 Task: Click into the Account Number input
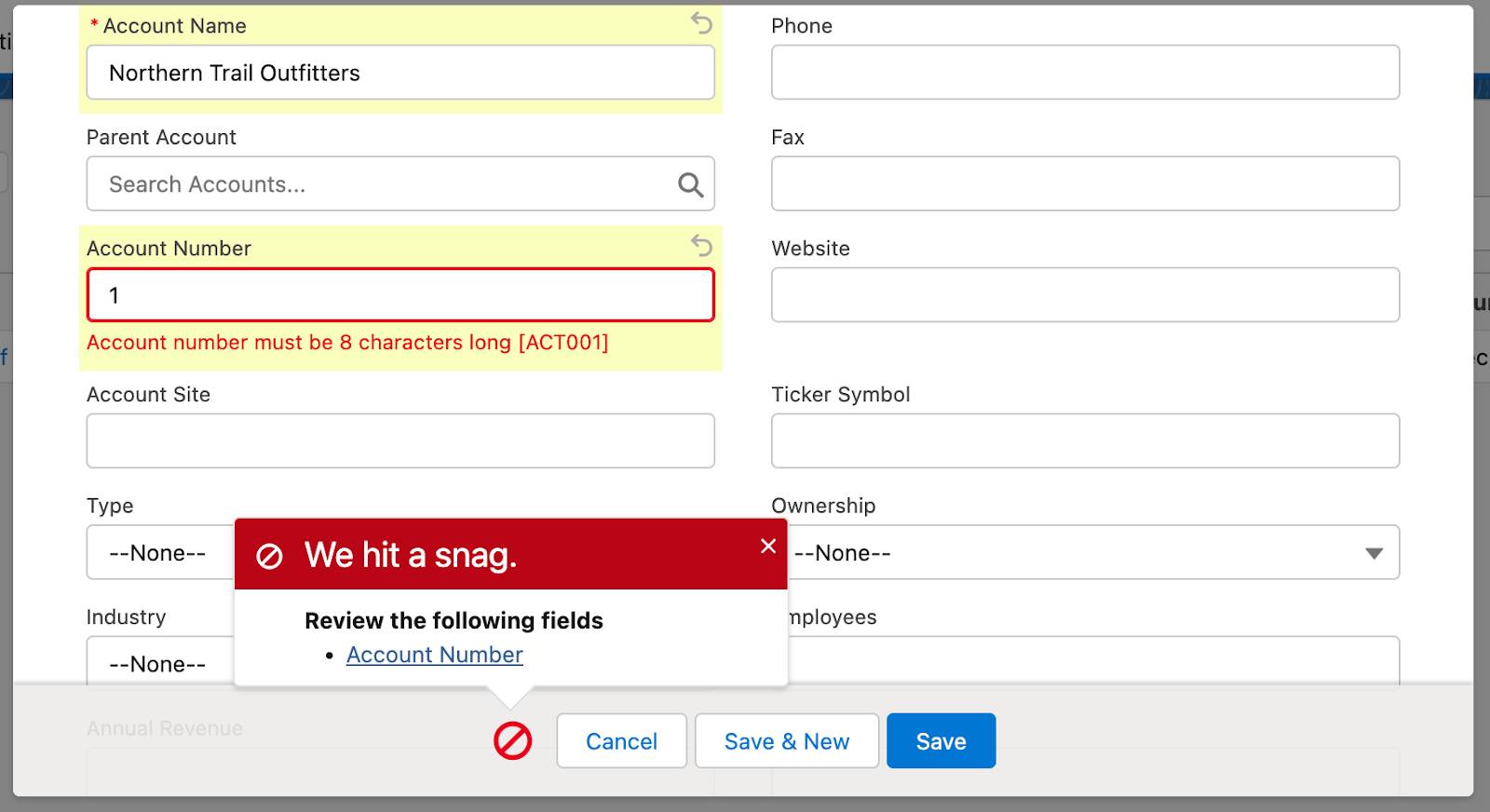[x=400, y=295]
